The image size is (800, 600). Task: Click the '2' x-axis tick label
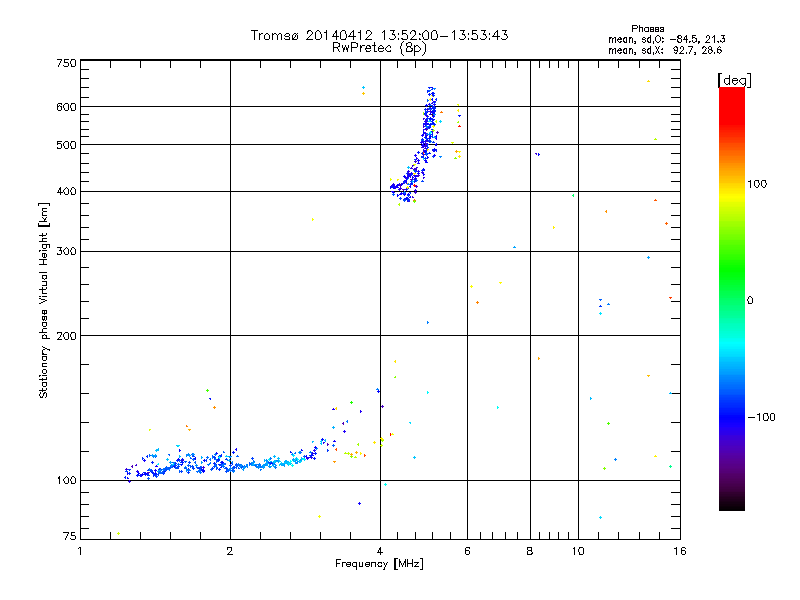coord(230,551)
